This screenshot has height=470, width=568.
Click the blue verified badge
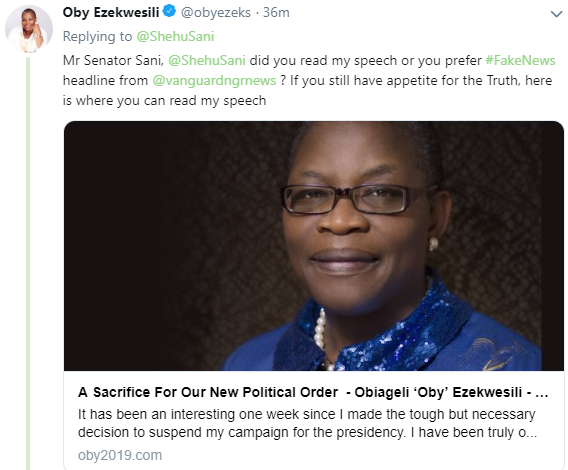coord(169,11)
